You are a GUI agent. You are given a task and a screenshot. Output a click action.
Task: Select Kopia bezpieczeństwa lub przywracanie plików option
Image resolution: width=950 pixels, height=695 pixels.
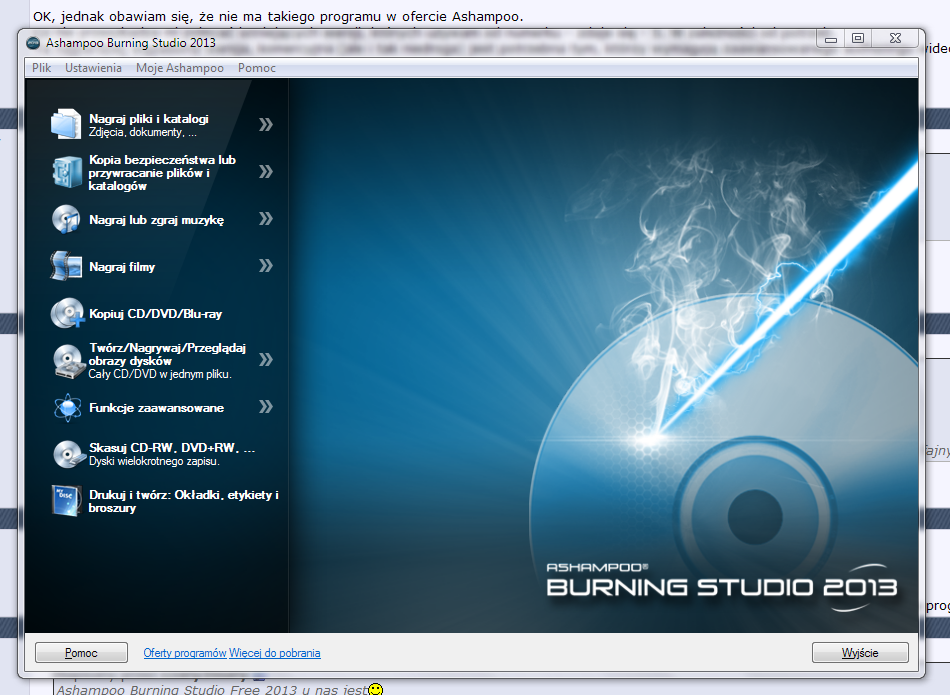click(x=162, y=173)
